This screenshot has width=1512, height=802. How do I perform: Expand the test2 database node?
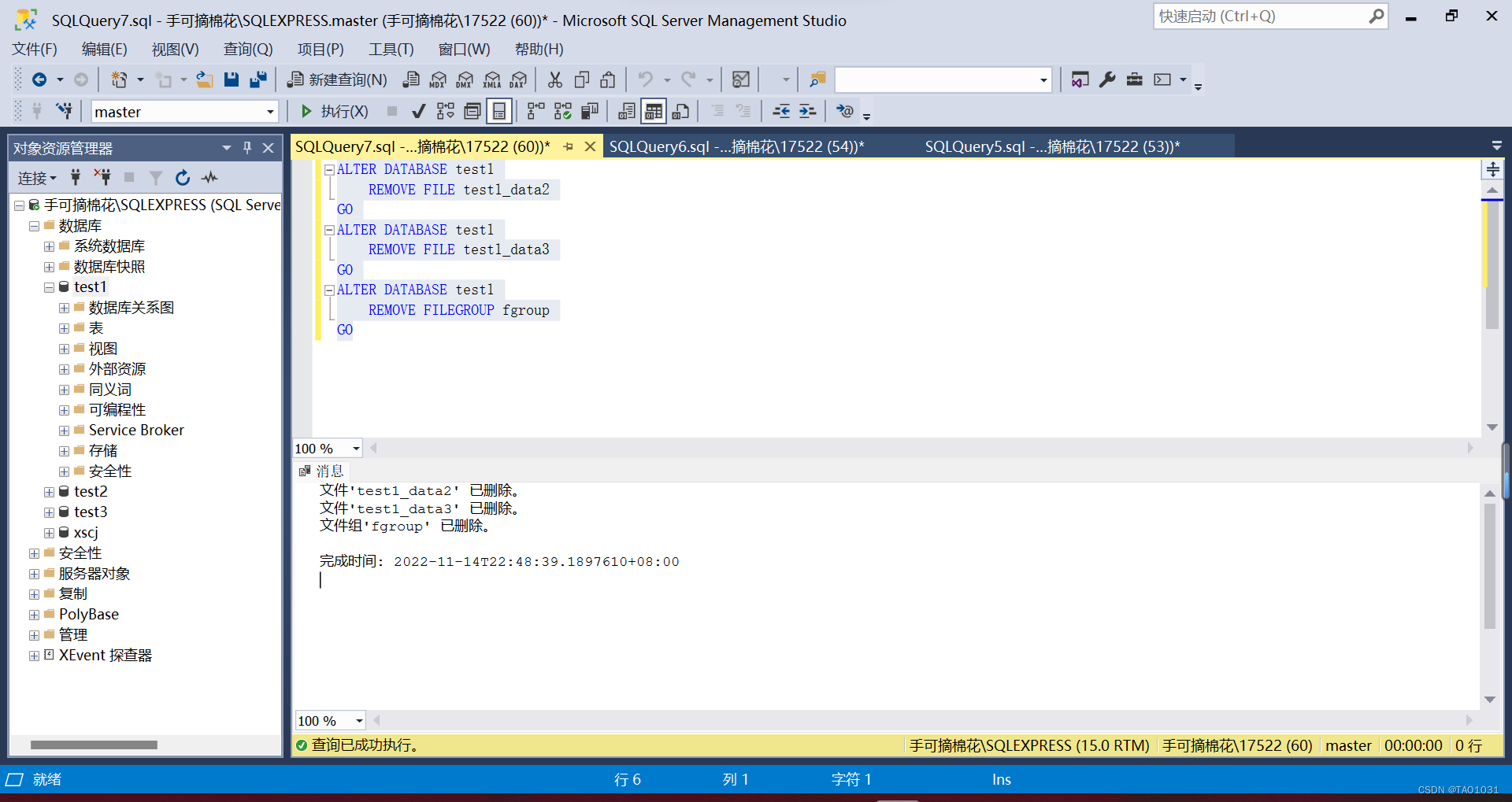coord(49,492)
